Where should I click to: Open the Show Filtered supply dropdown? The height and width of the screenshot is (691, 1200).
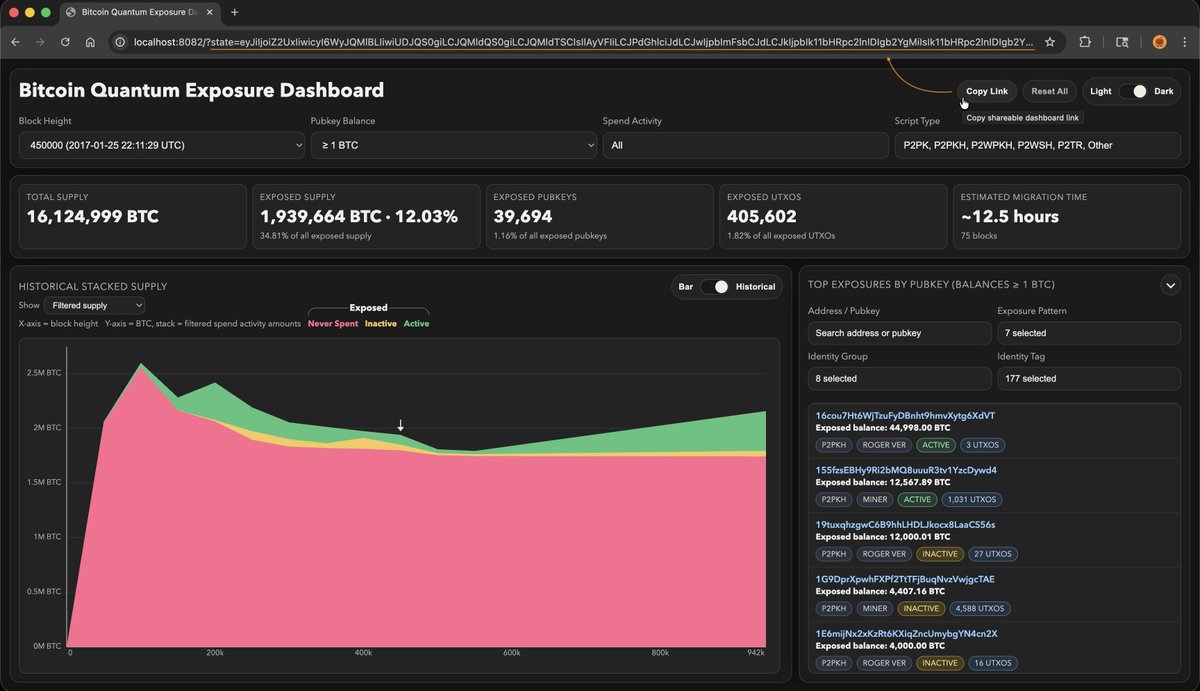94,305
